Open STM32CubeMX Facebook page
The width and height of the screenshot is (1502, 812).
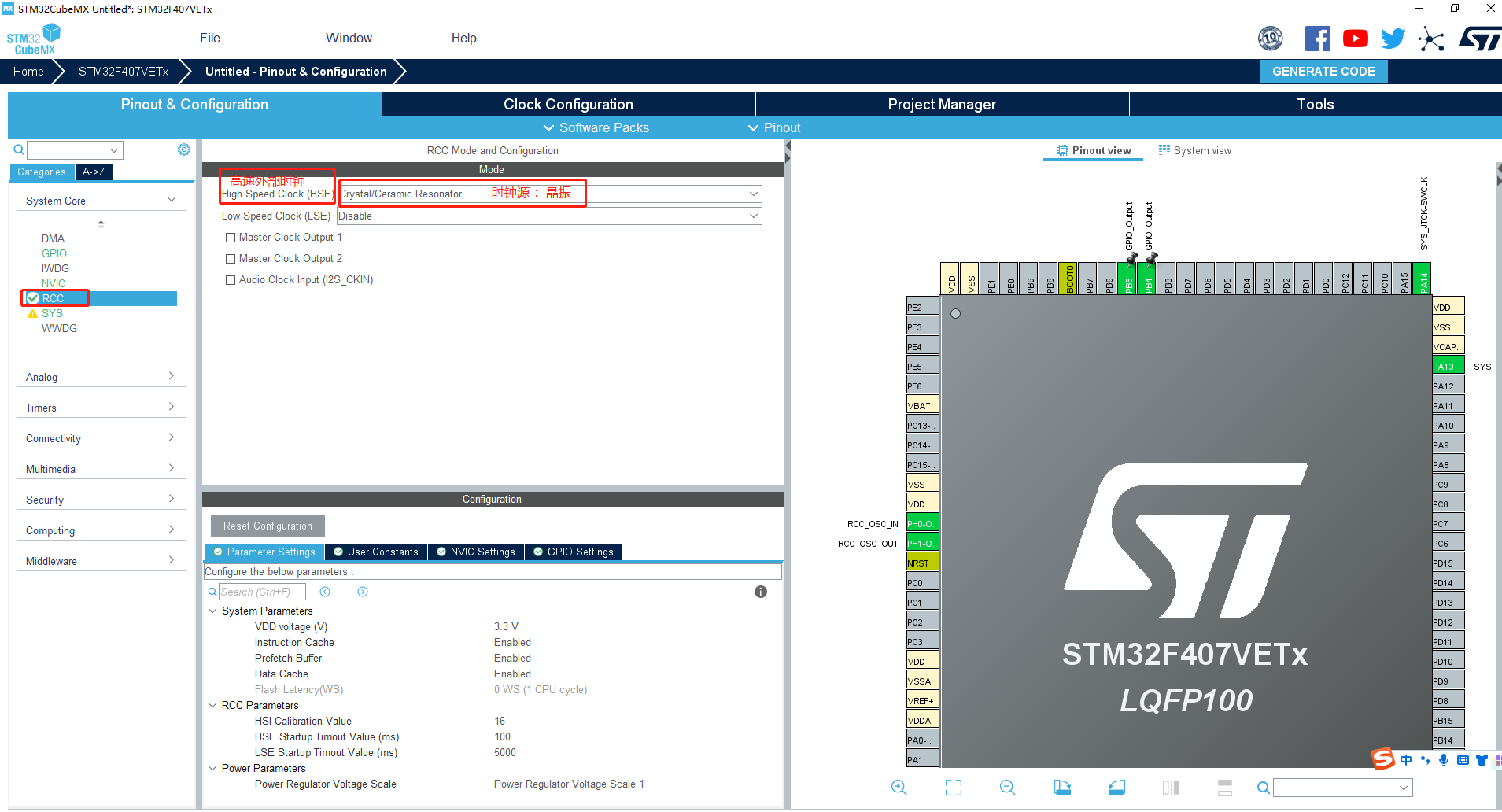click(1318, 38)
